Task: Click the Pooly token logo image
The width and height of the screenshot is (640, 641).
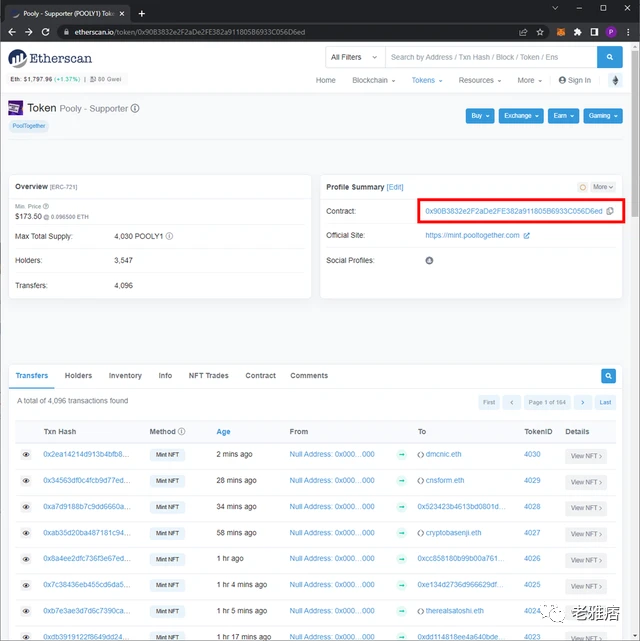Action: tap(16, 108)
